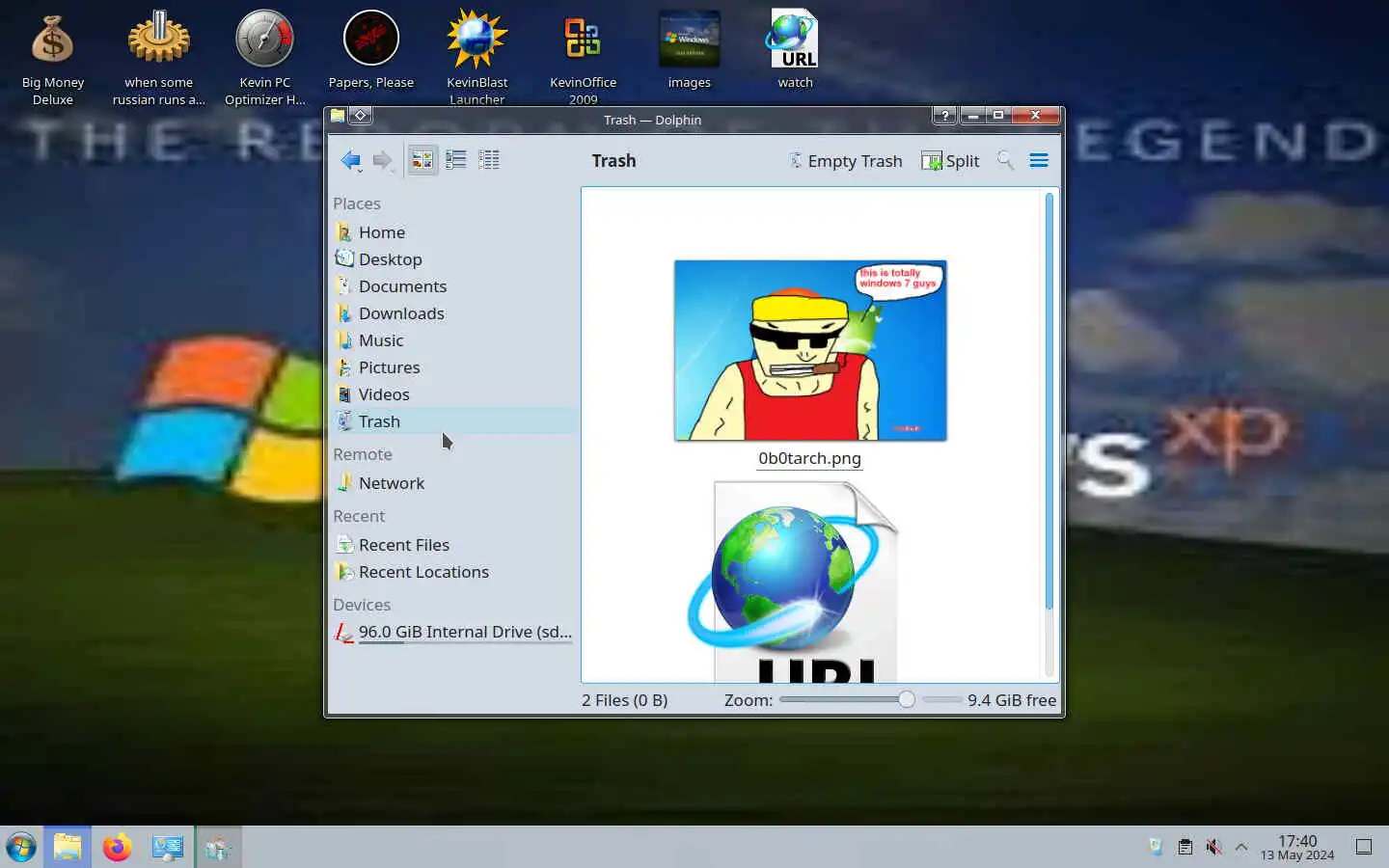The image size is (1389, 868).
Task: Click the internal drive icon under Devices
Action: 344,633
